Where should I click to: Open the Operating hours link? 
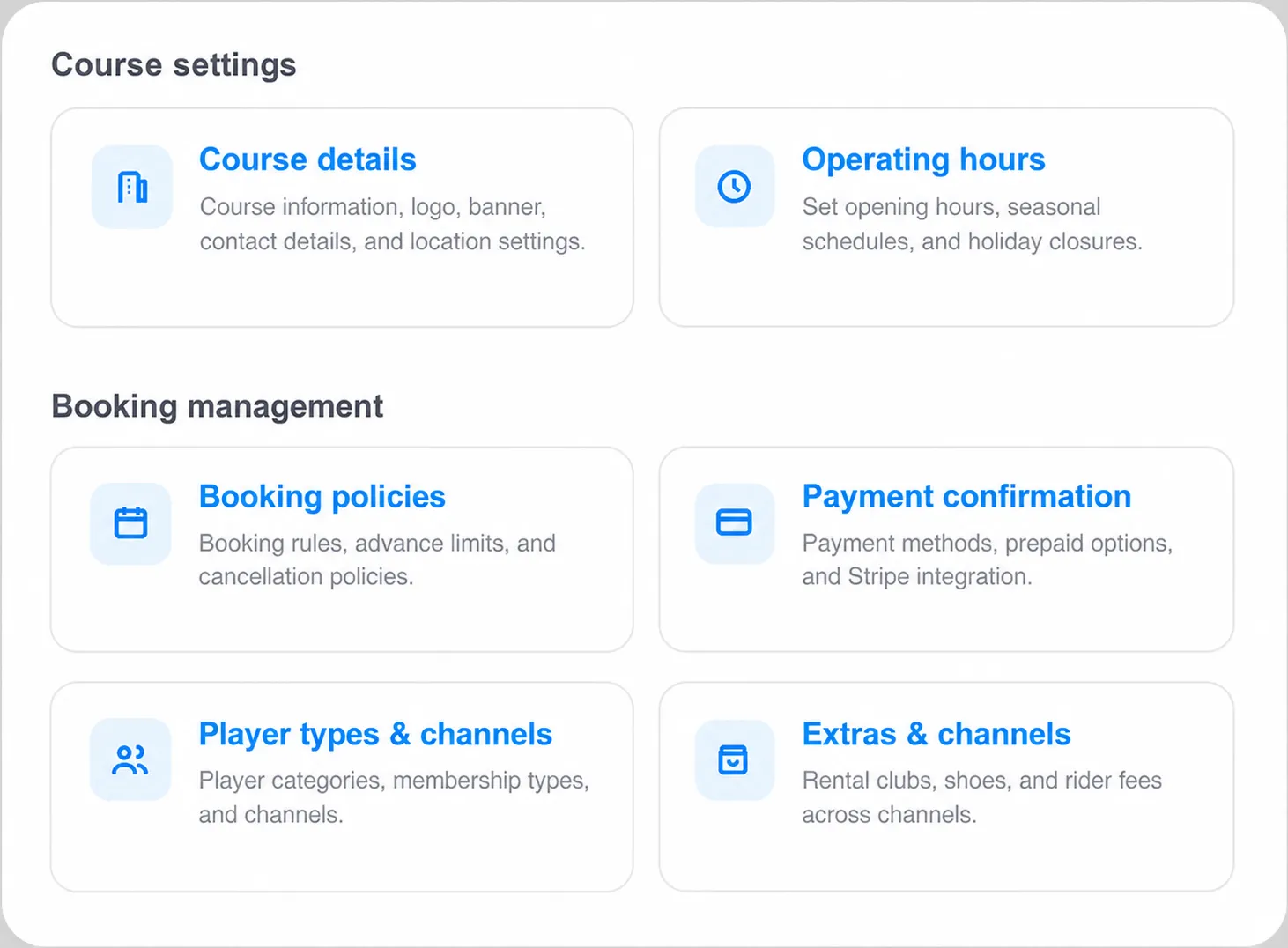click(x=923, y=159)
